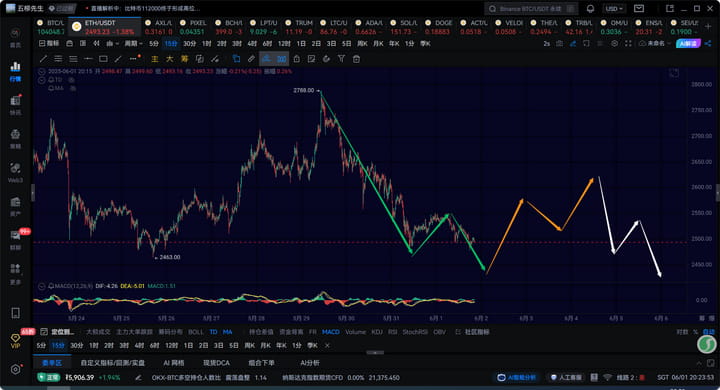720x390 pixels.
Task: Pick the trend line drawing tool
Action: point(43,59)
